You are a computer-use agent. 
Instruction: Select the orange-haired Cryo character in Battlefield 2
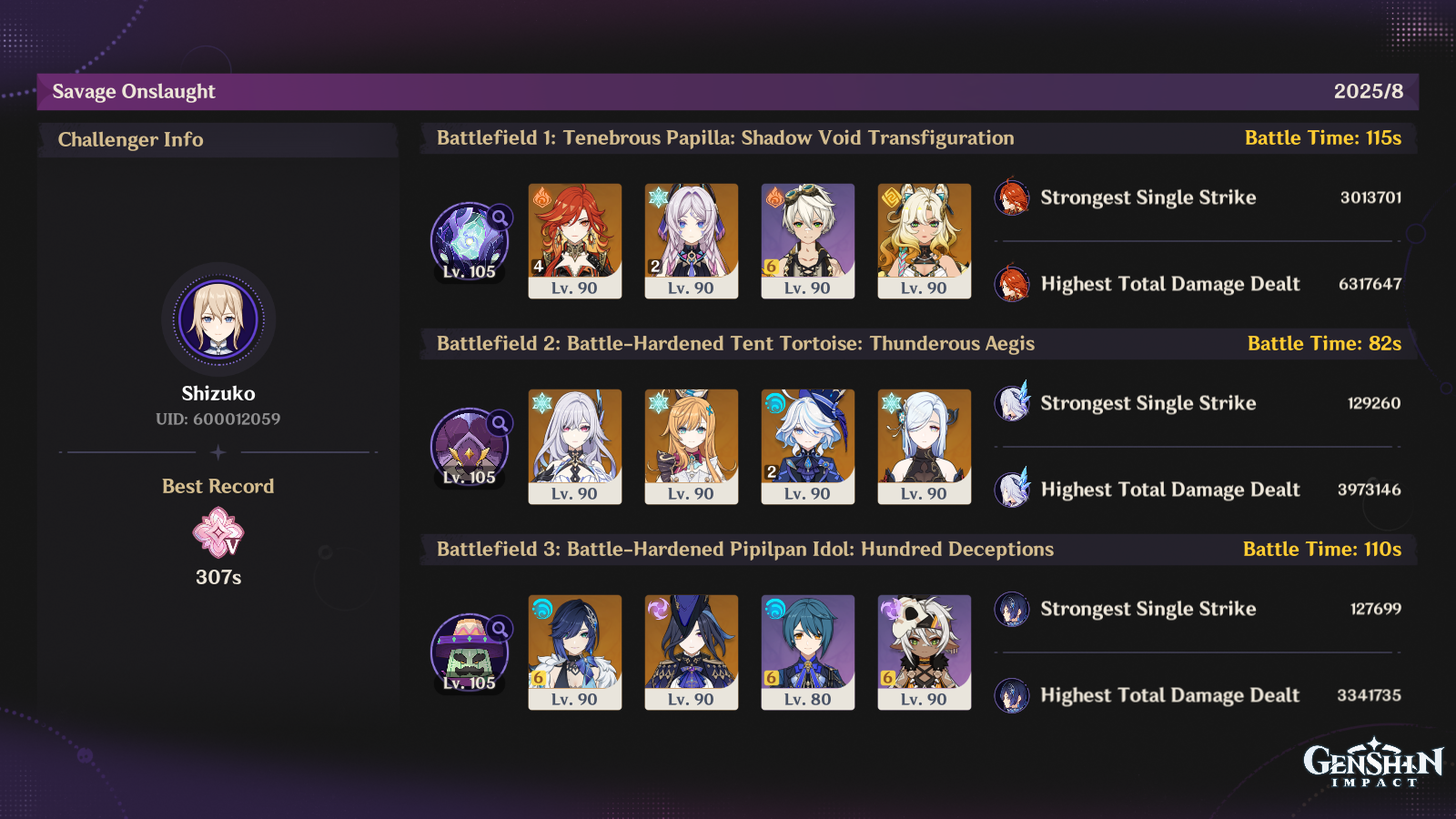click(x=692, y=447)
